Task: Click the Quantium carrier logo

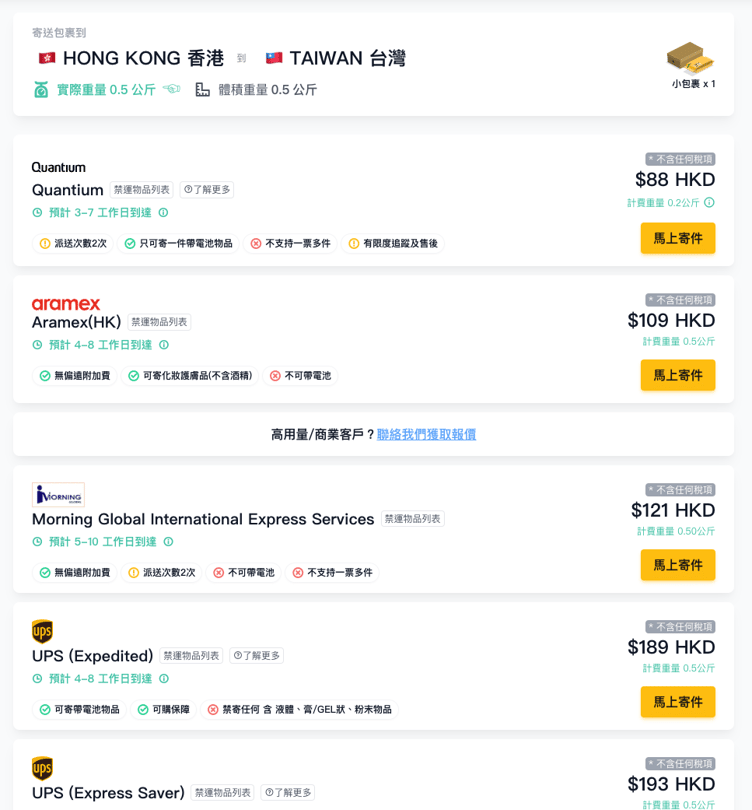Action: [59, 167]
